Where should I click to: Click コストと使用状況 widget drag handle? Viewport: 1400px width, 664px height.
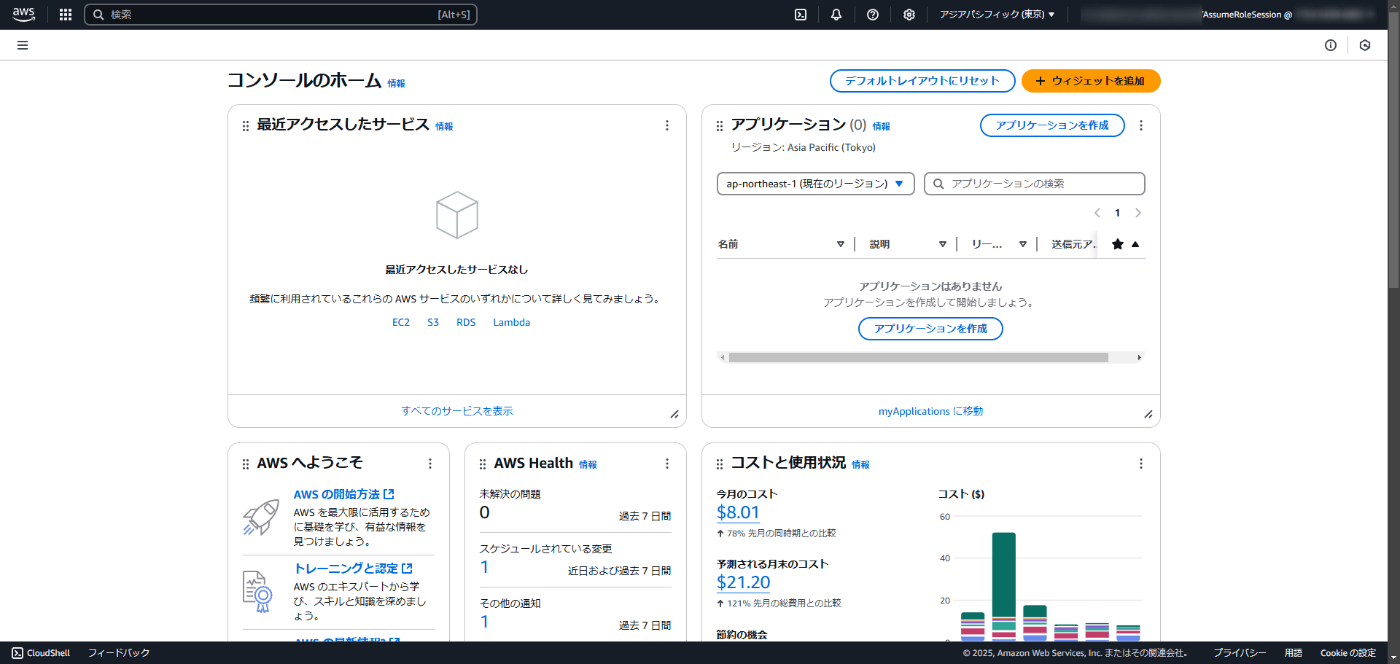pos(720,464)
